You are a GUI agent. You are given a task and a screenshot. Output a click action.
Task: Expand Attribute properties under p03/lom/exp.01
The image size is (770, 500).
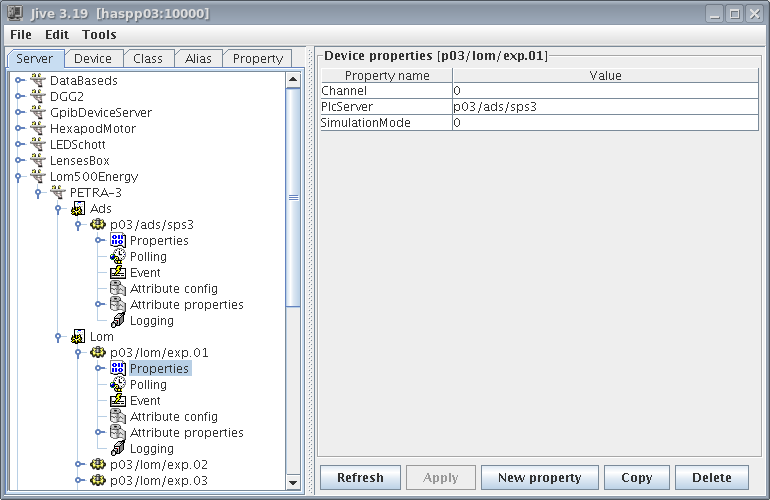coord(99,432)
